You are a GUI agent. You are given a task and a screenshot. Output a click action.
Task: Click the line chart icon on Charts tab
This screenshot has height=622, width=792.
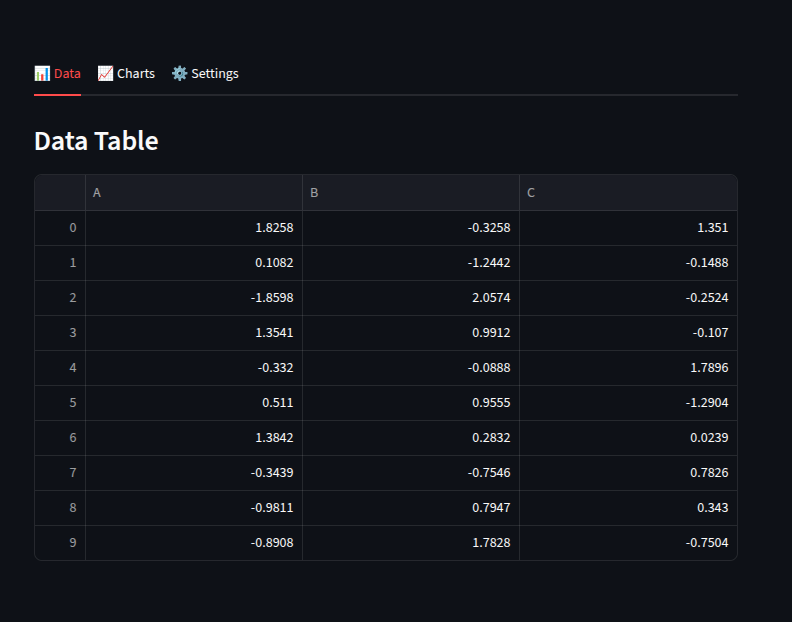pos(105,73)
